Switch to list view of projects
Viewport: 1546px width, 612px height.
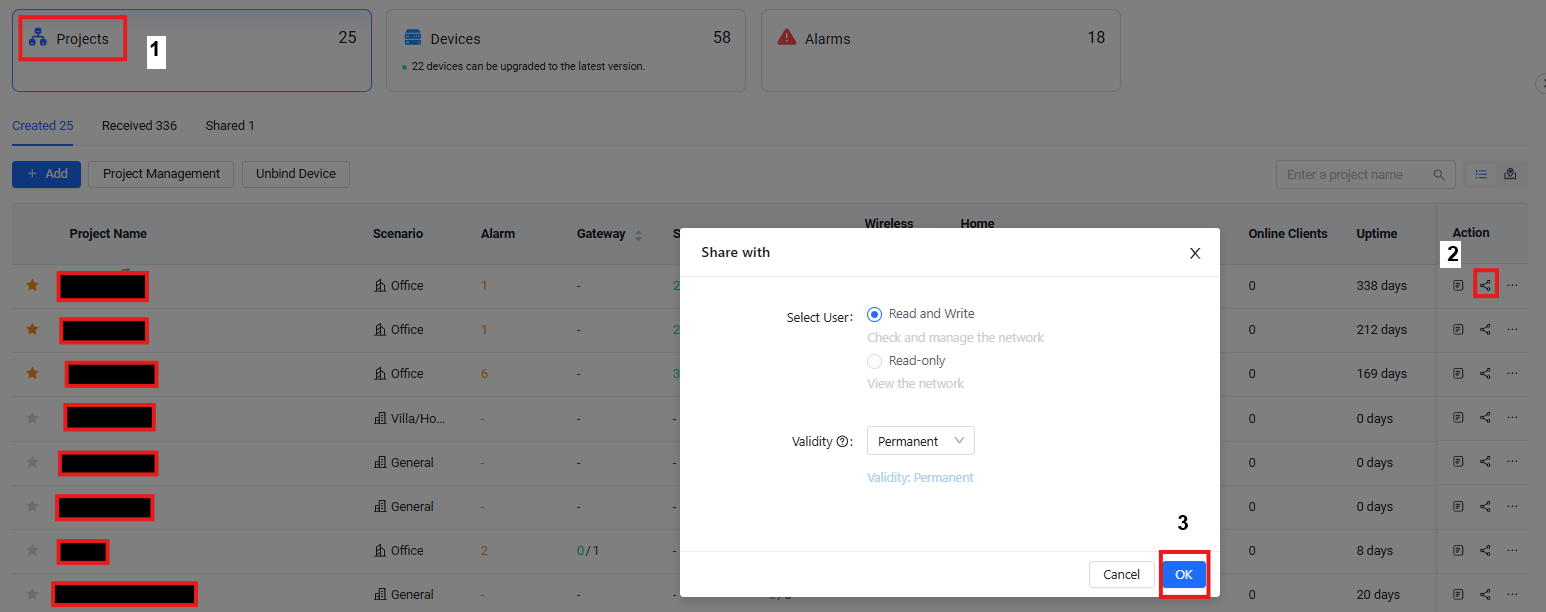(1481, 174)
